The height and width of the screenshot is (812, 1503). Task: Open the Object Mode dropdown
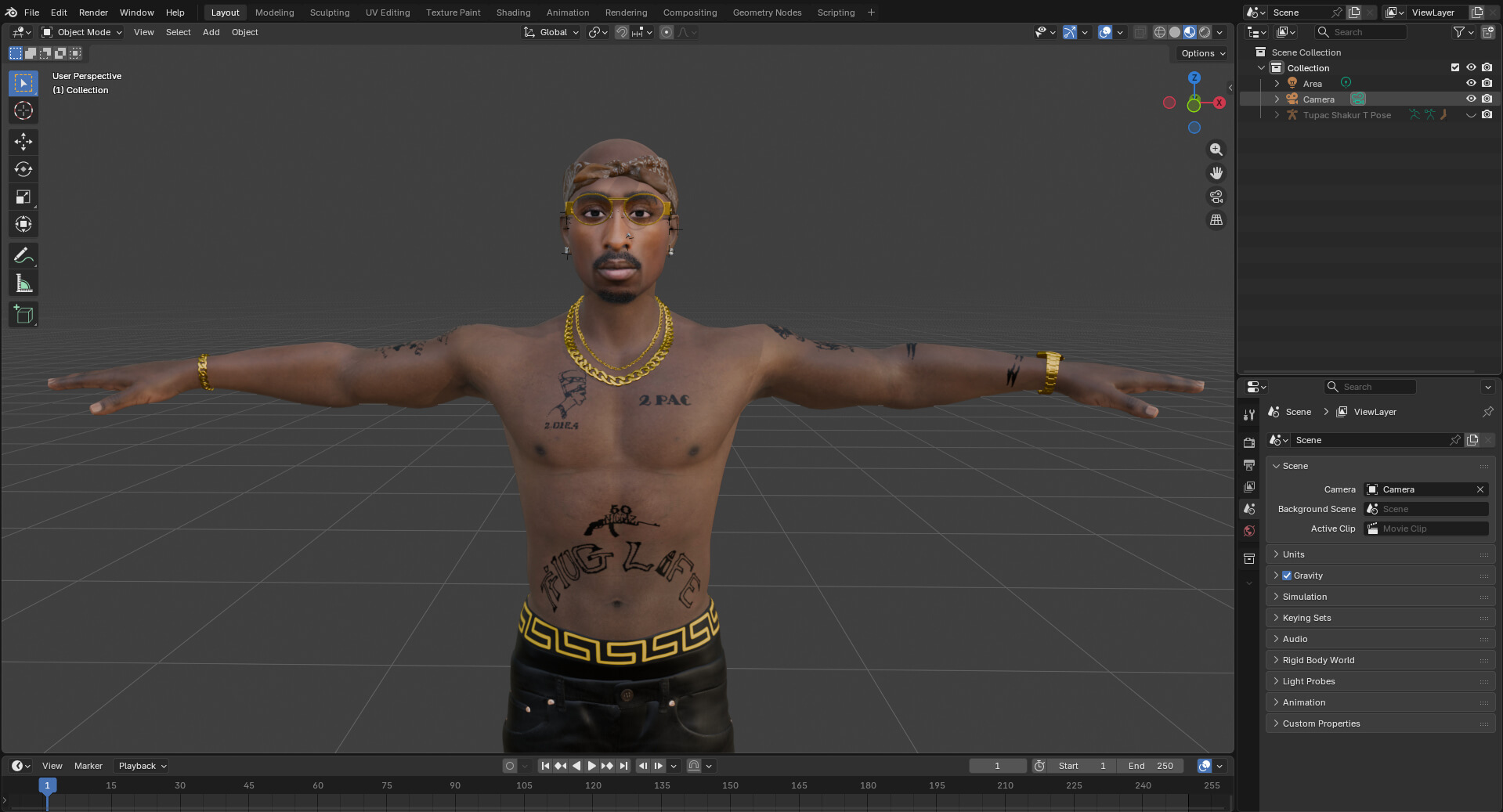click(x=82, y=32)
